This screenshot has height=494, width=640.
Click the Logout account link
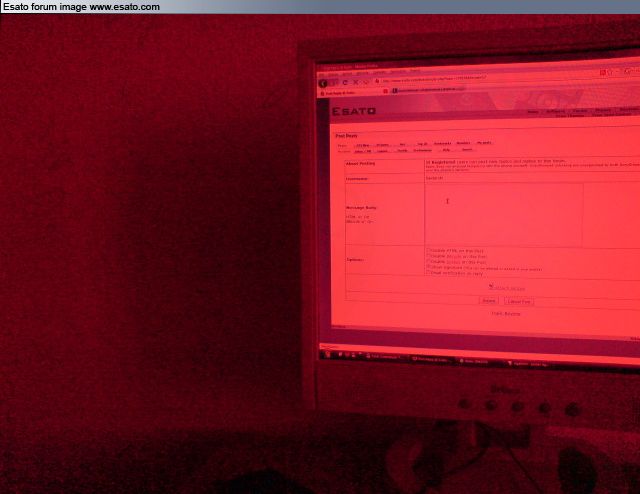tap(382, 151)
